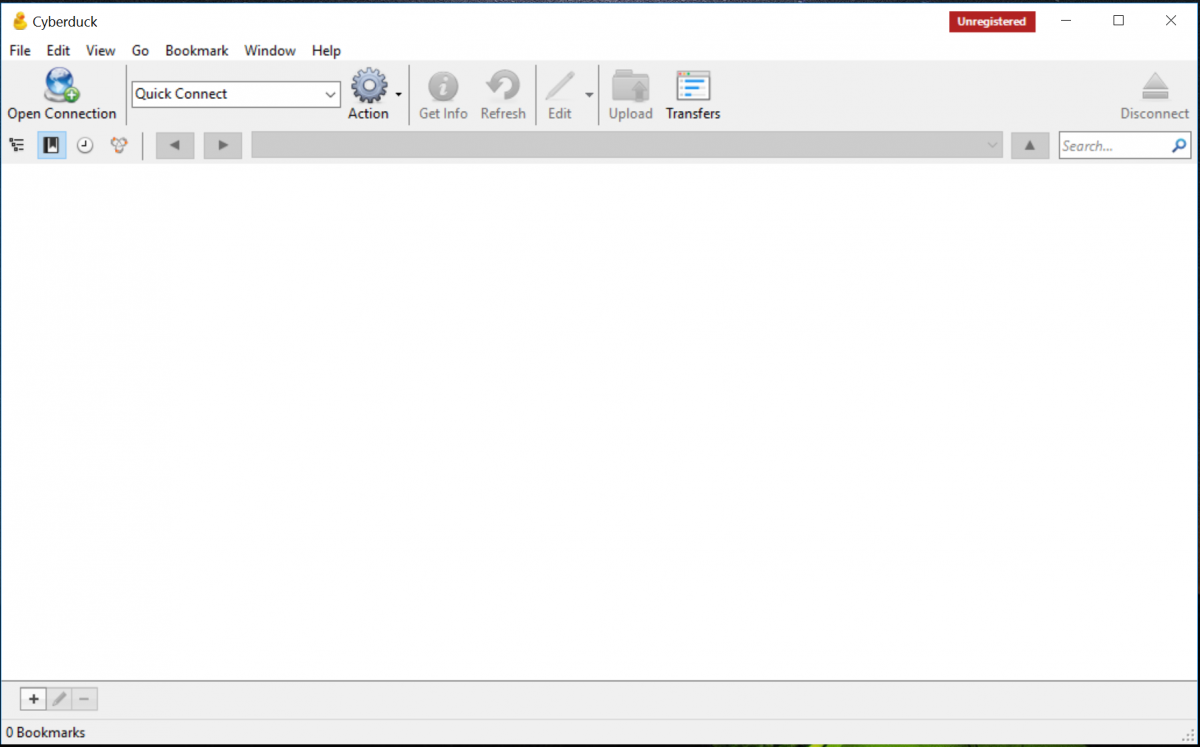1200x747 pixels.
Task: Click the 0 Bookmarks status text
Action: 46,732
